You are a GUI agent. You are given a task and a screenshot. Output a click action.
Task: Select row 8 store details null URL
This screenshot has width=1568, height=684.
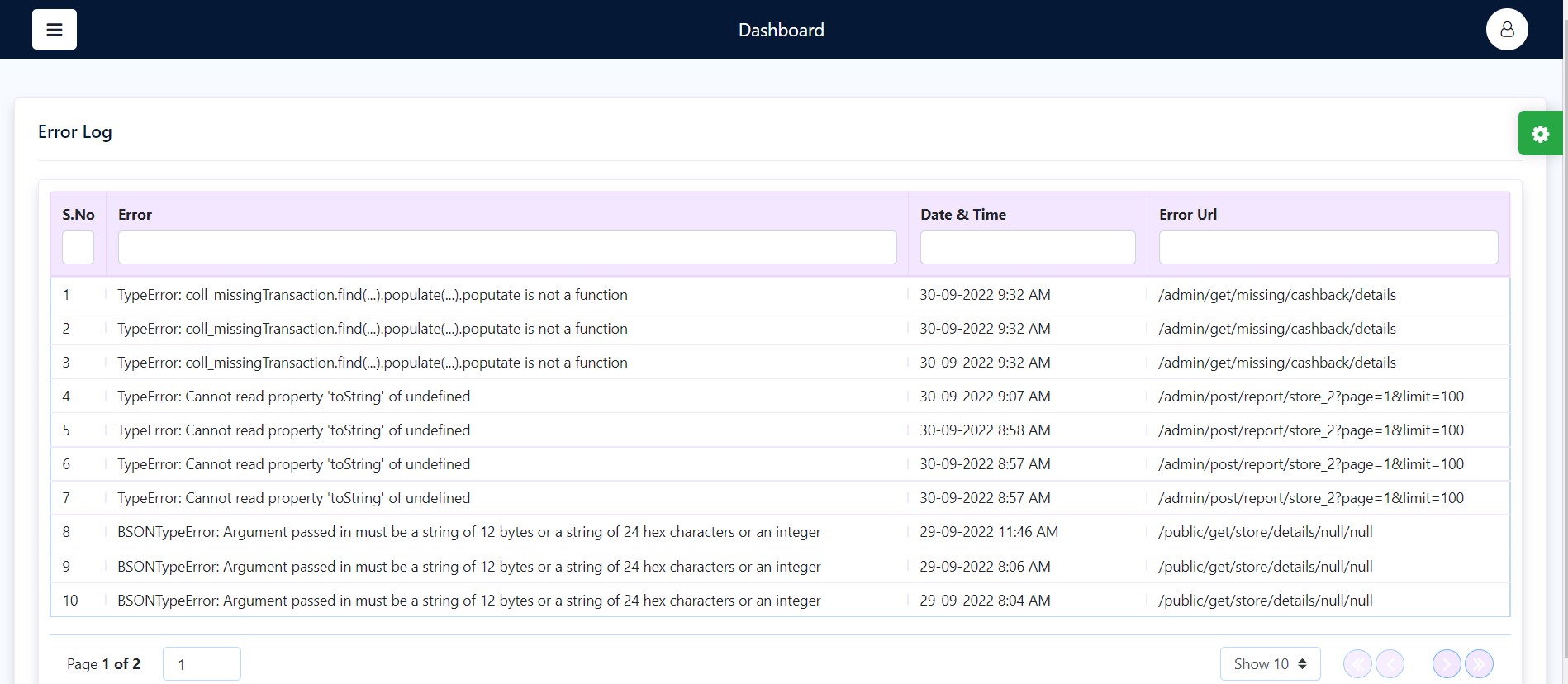[x=1266, y=532]
